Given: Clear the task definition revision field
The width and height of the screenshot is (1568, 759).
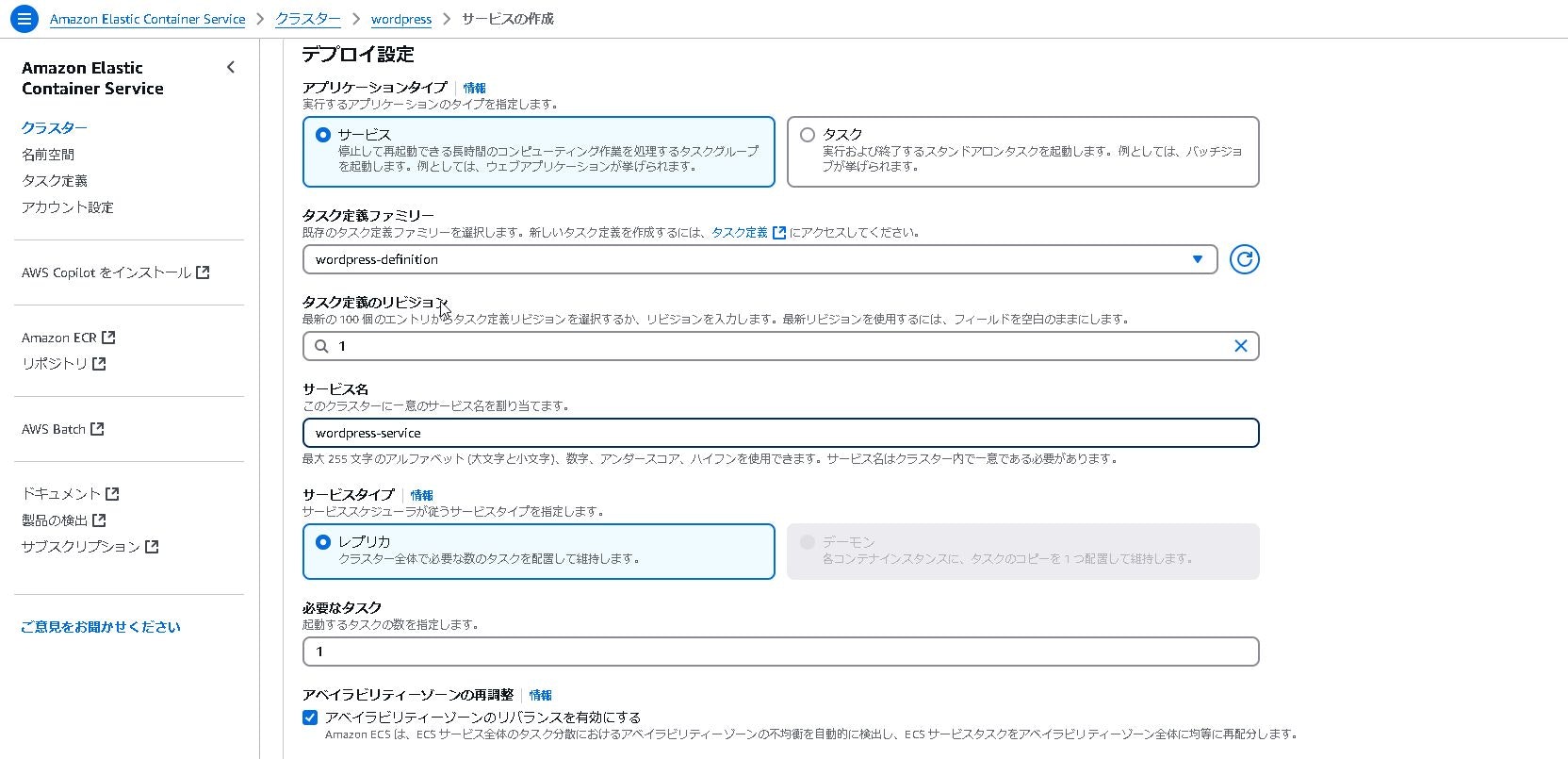Looking at the screenshot, I should pos(1240,346).
